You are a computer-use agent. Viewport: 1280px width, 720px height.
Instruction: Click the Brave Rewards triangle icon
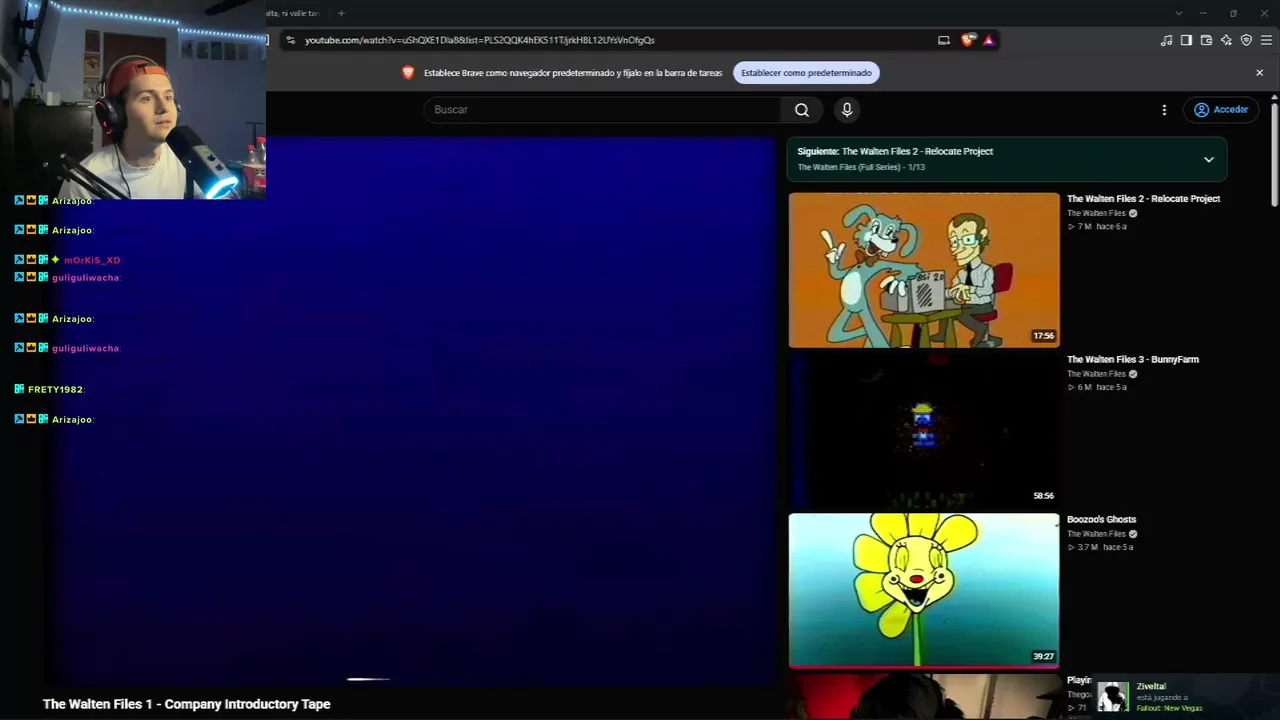click(x=988, y=40)
